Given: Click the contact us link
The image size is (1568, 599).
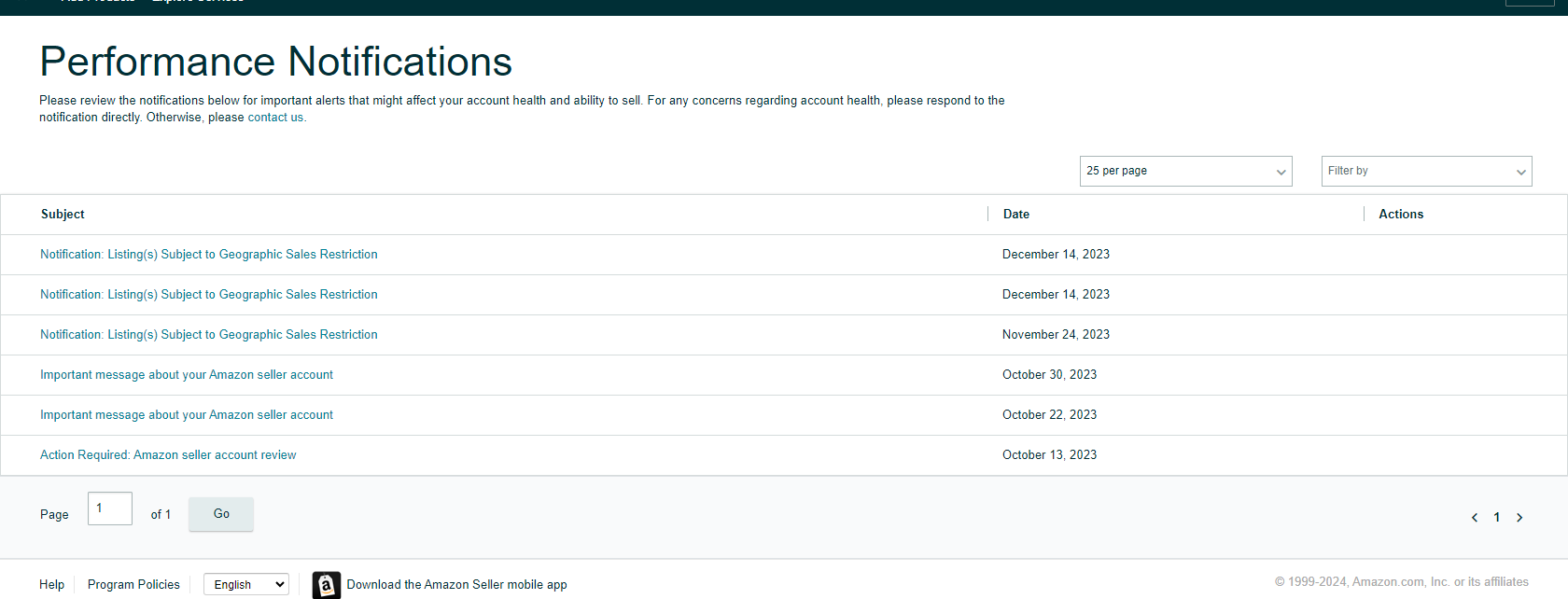Looking at the screenshot, I should tap(275, 118).
